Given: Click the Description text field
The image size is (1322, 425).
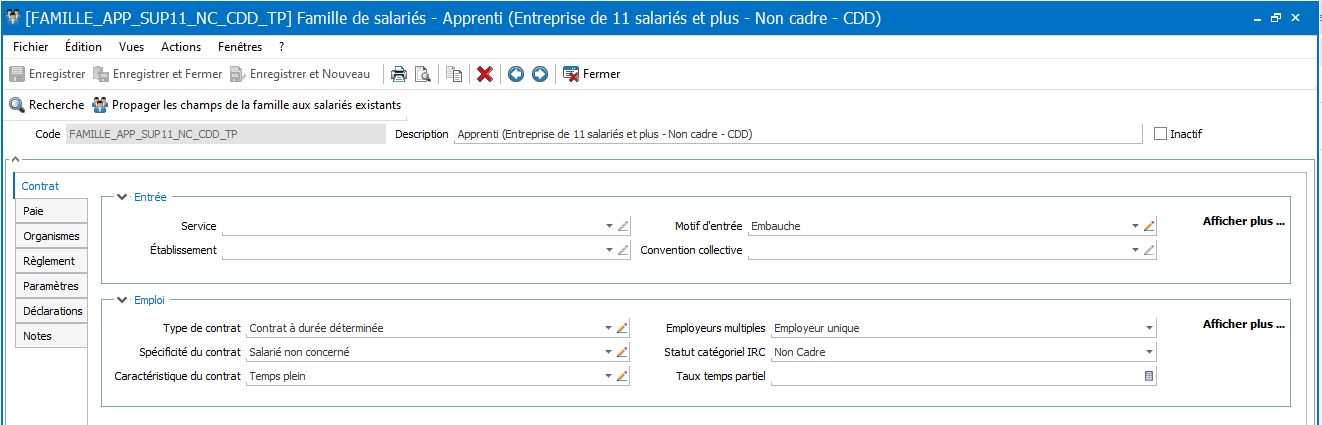Looking at the screenshot, I should tap(796, 134).
